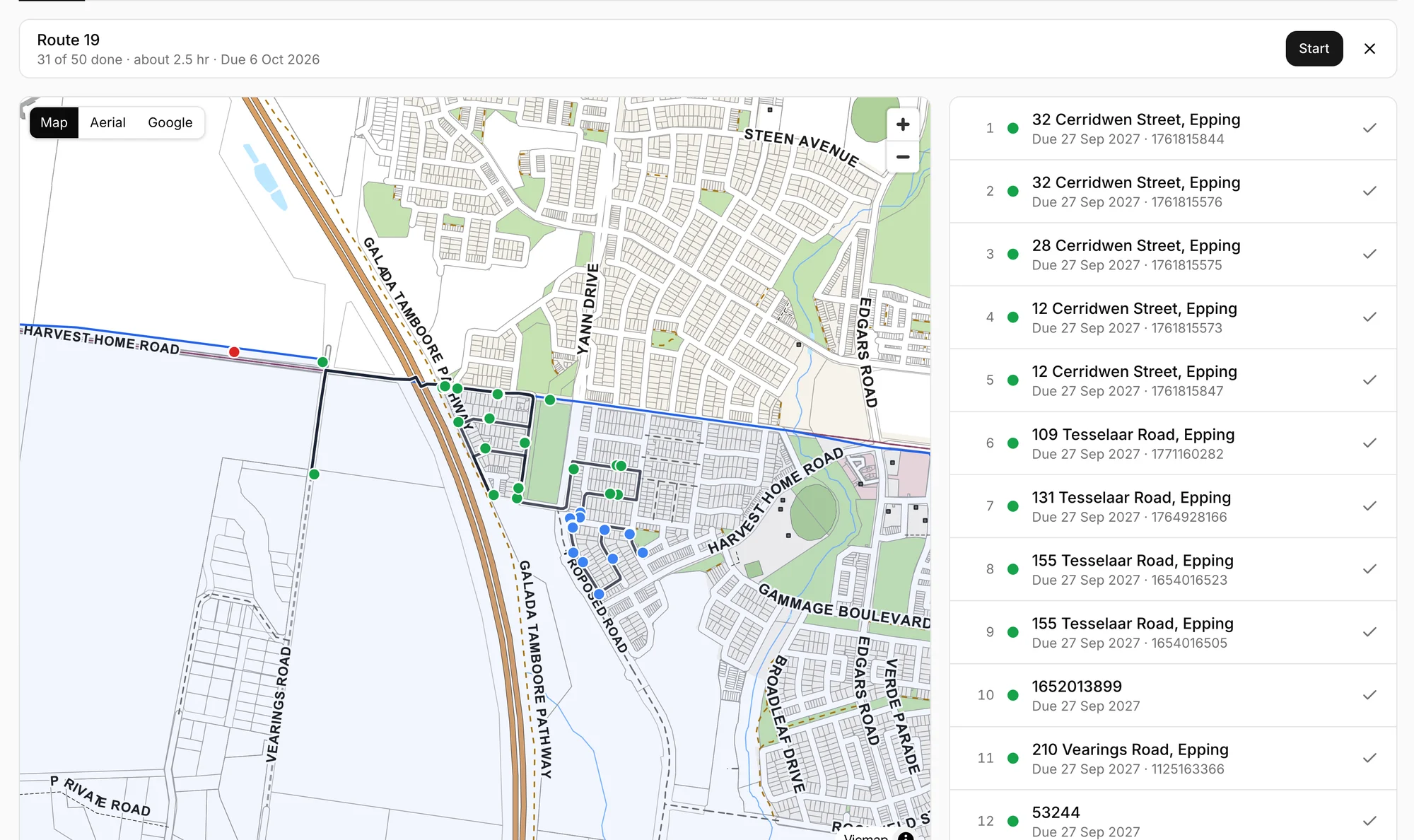Click the checkmark for 210 Vearings Road
The image size is (1414, 840).
[x=1369, y=758]
